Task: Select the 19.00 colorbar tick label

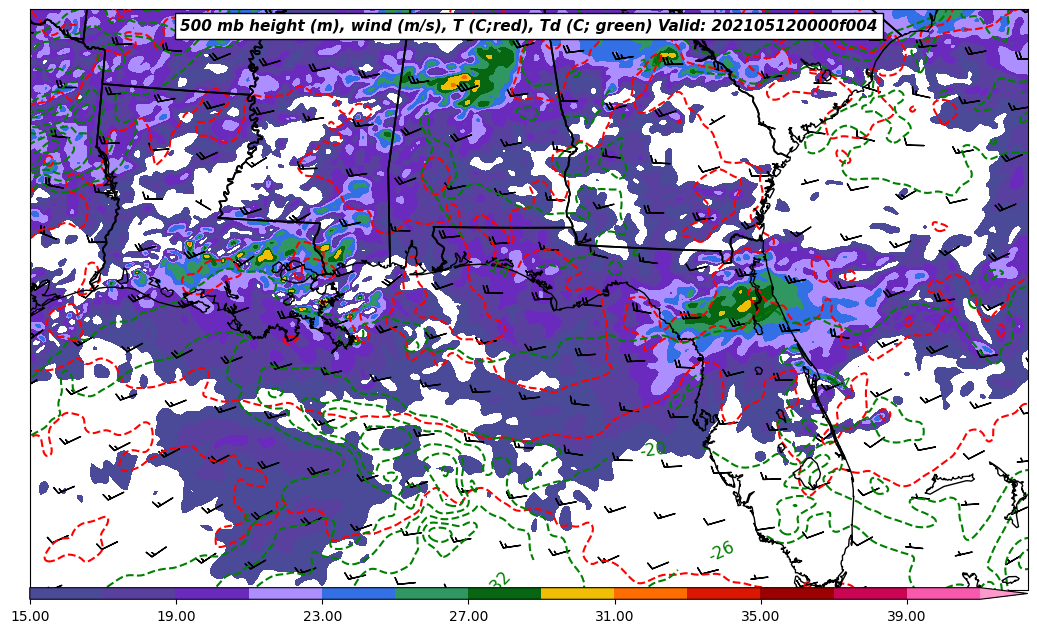Action: (176, 616)
